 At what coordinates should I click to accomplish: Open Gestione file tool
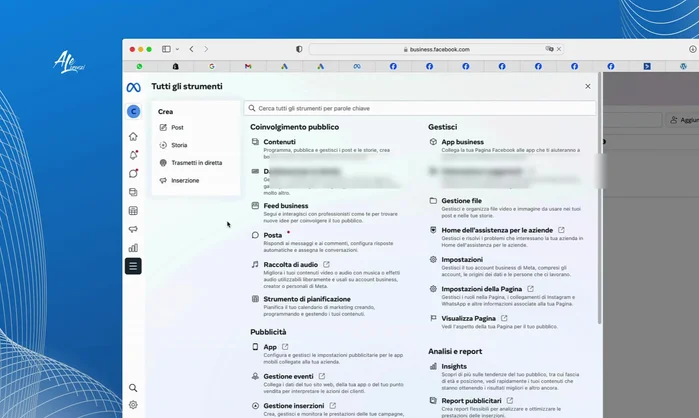(462, 201)
